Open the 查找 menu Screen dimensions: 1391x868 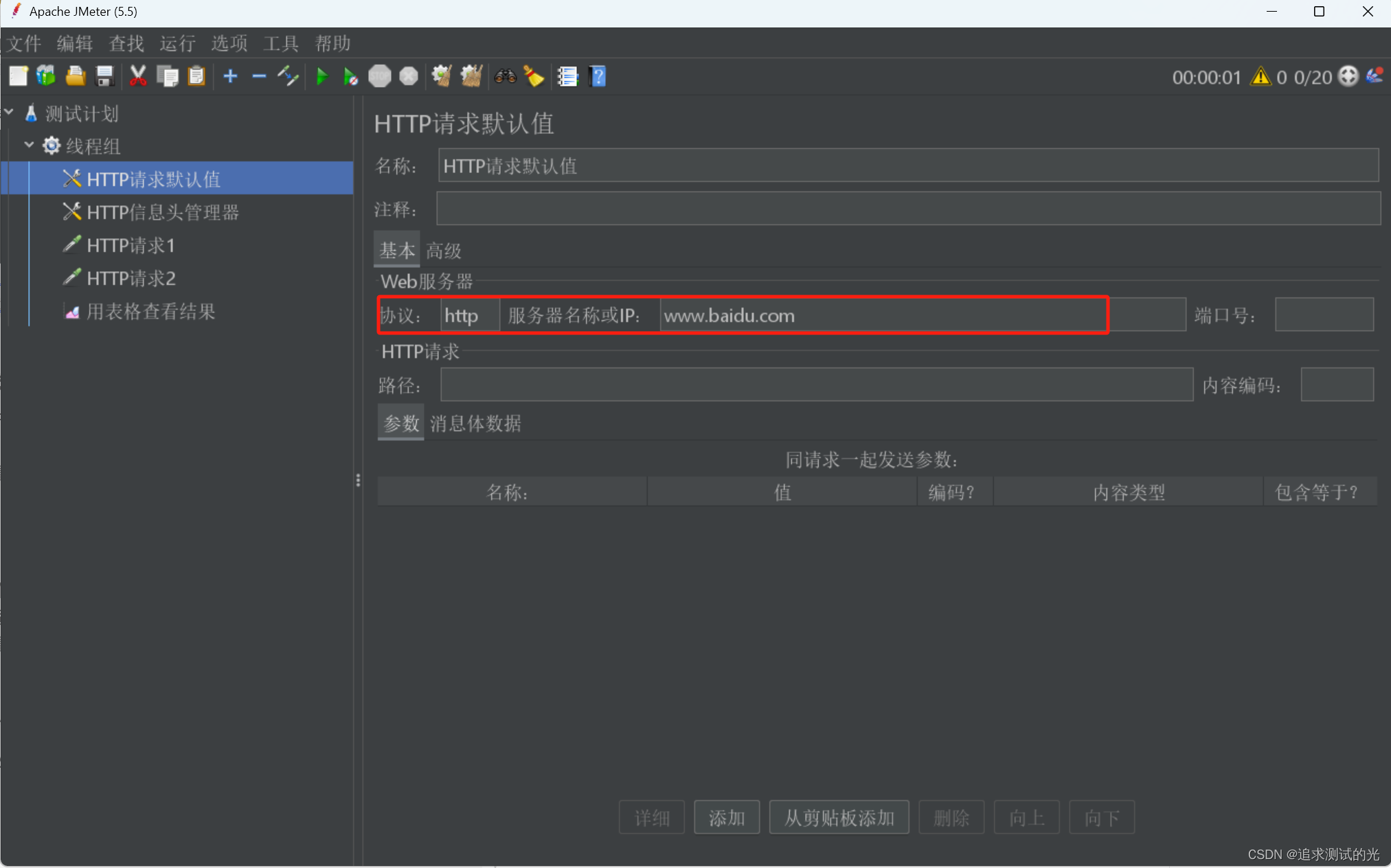click(126, 44)
